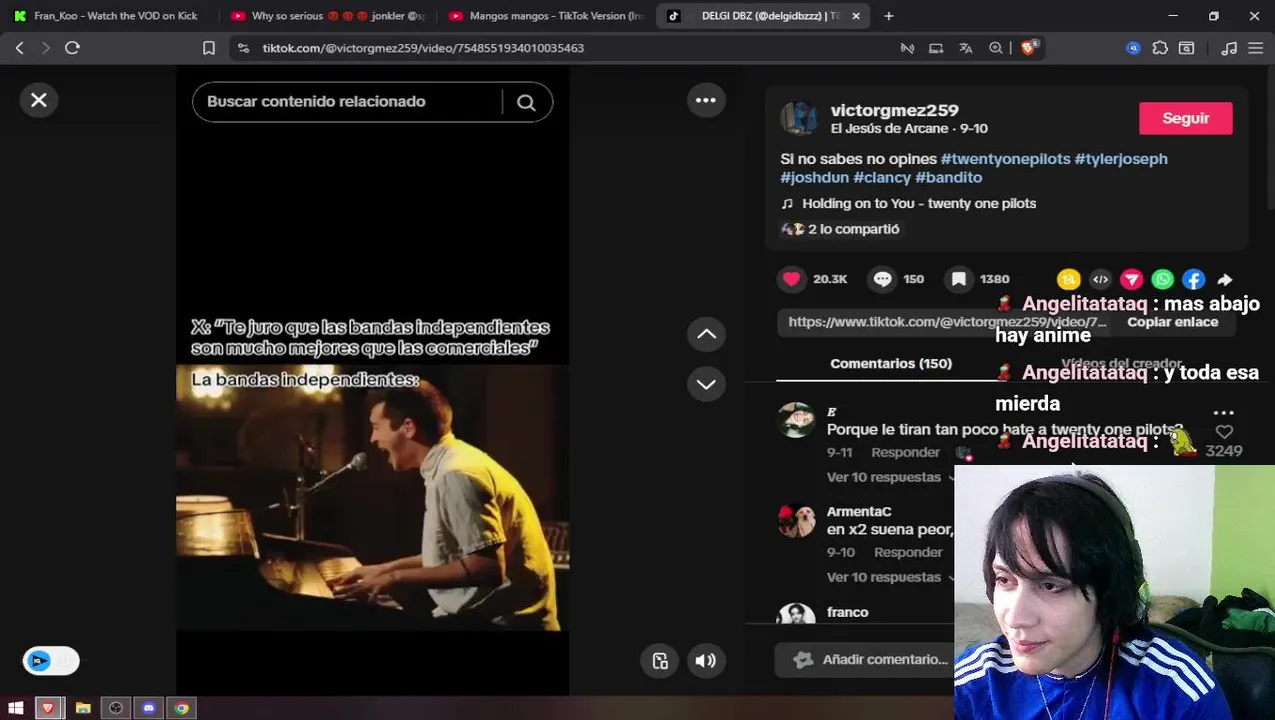Image resolution: width=1275 pixels, height=720 pixels.
Task: Expand Ver 10 respuestas under ArmentaC's comment
Action: [x=883, y=577]
